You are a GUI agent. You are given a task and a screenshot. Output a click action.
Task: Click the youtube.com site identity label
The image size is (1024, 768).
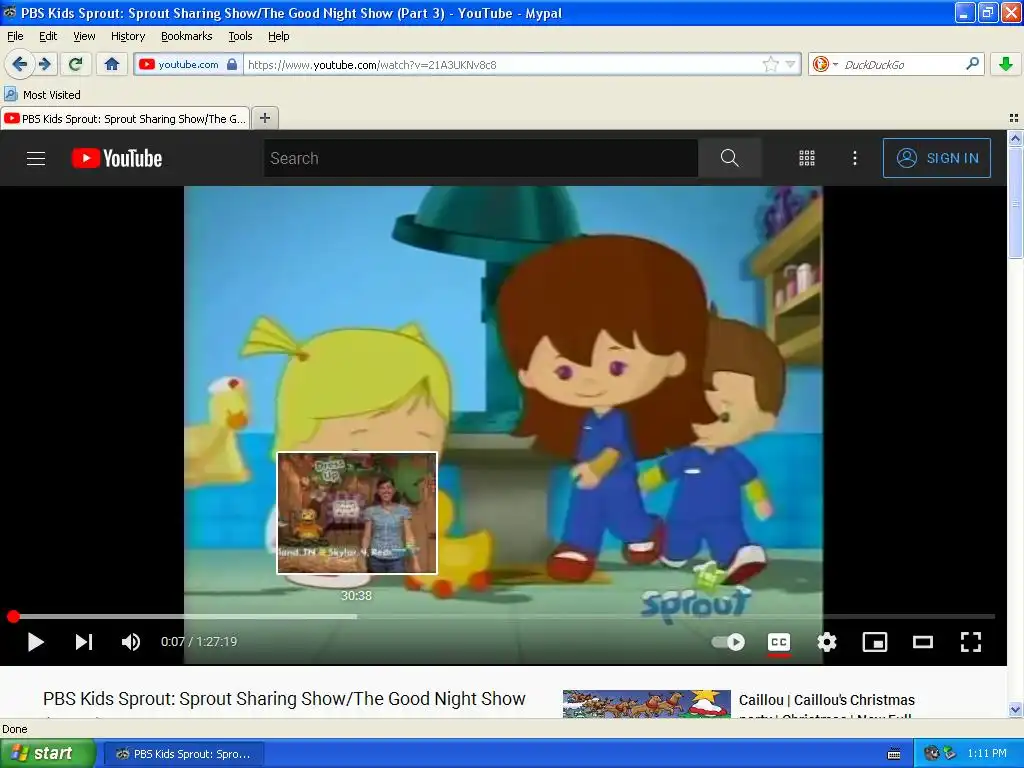pos(188,64)
